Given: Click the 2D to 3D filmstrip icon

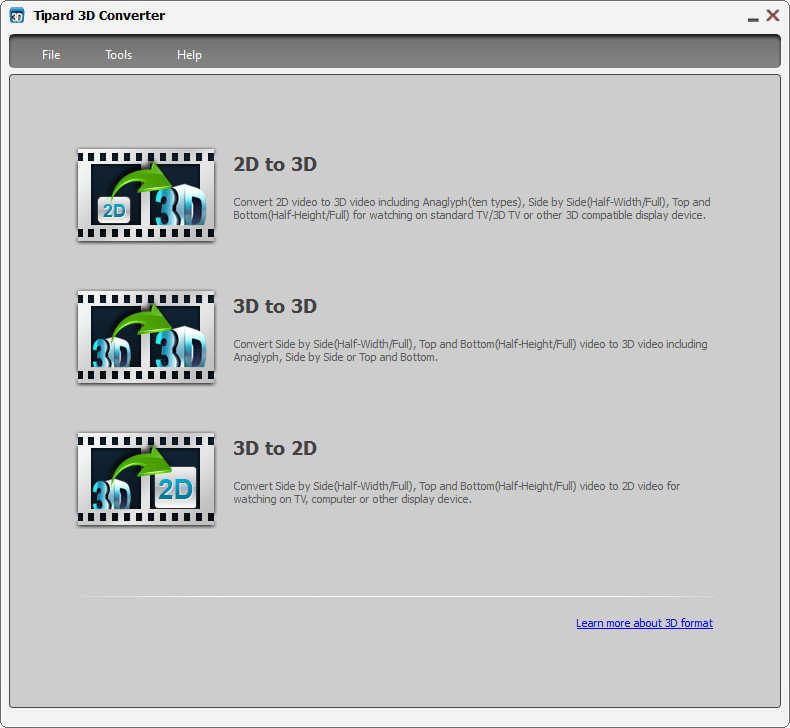Looking at the screenshot, I should click(x=146, y=195).
